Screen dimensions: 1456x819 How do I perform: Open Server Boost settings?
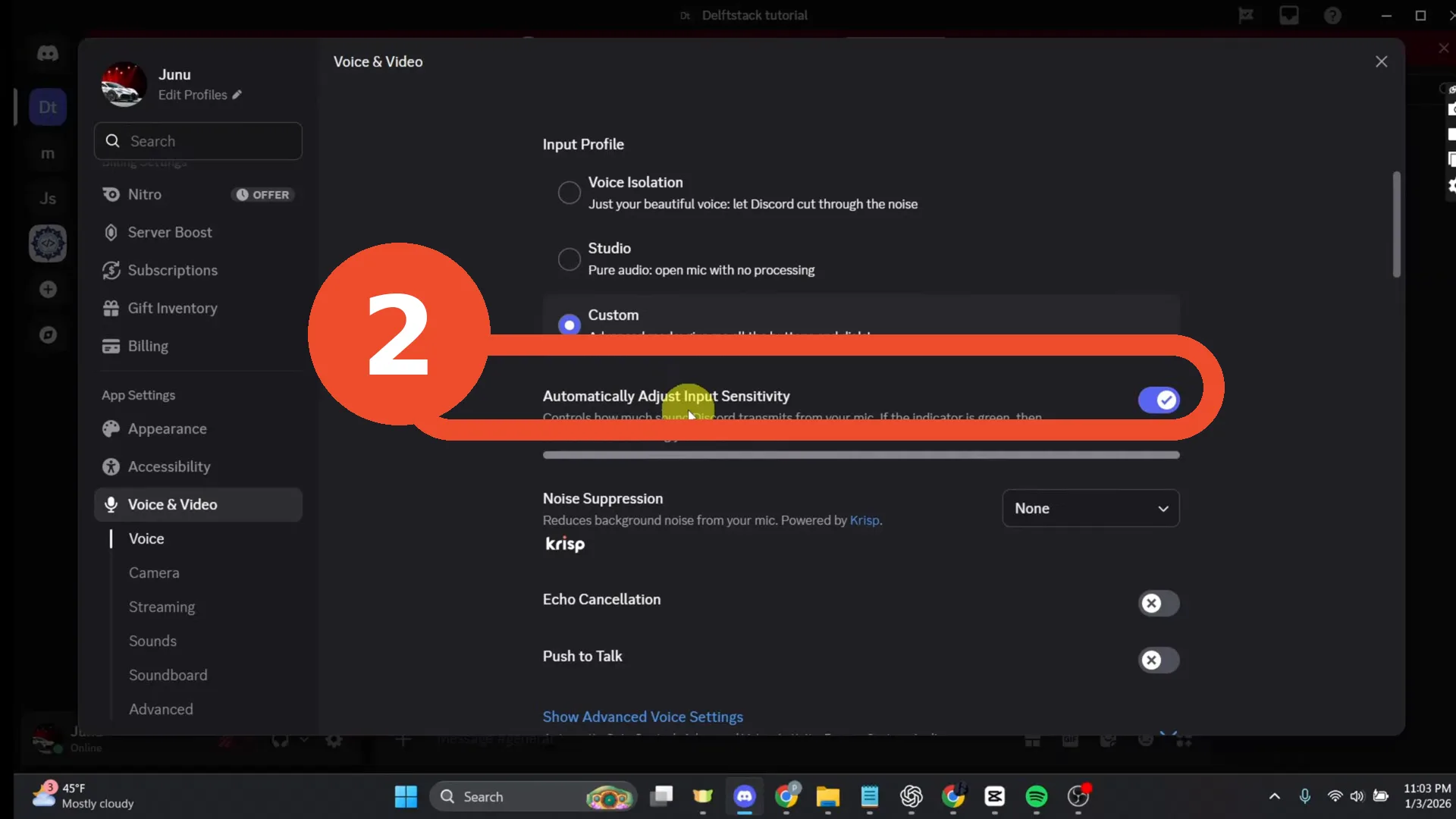(x=198, y=232)
